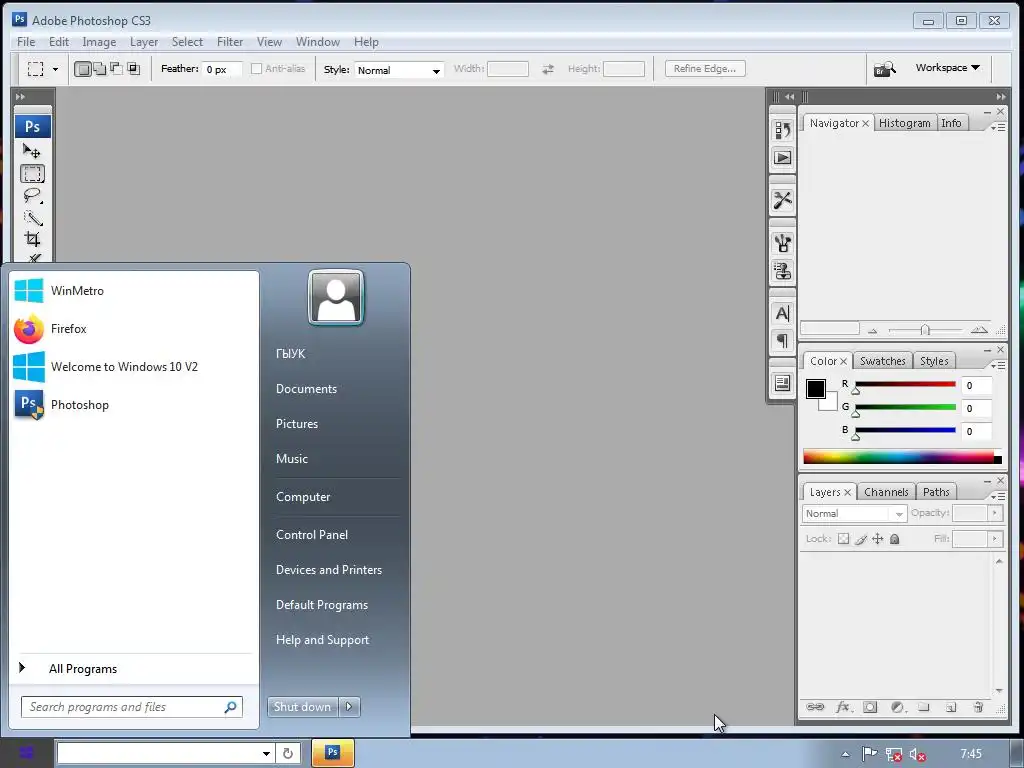This screenshot has width=1024, height=768.
Task: Toggle Lock position icon
Action: pos(878,539)
